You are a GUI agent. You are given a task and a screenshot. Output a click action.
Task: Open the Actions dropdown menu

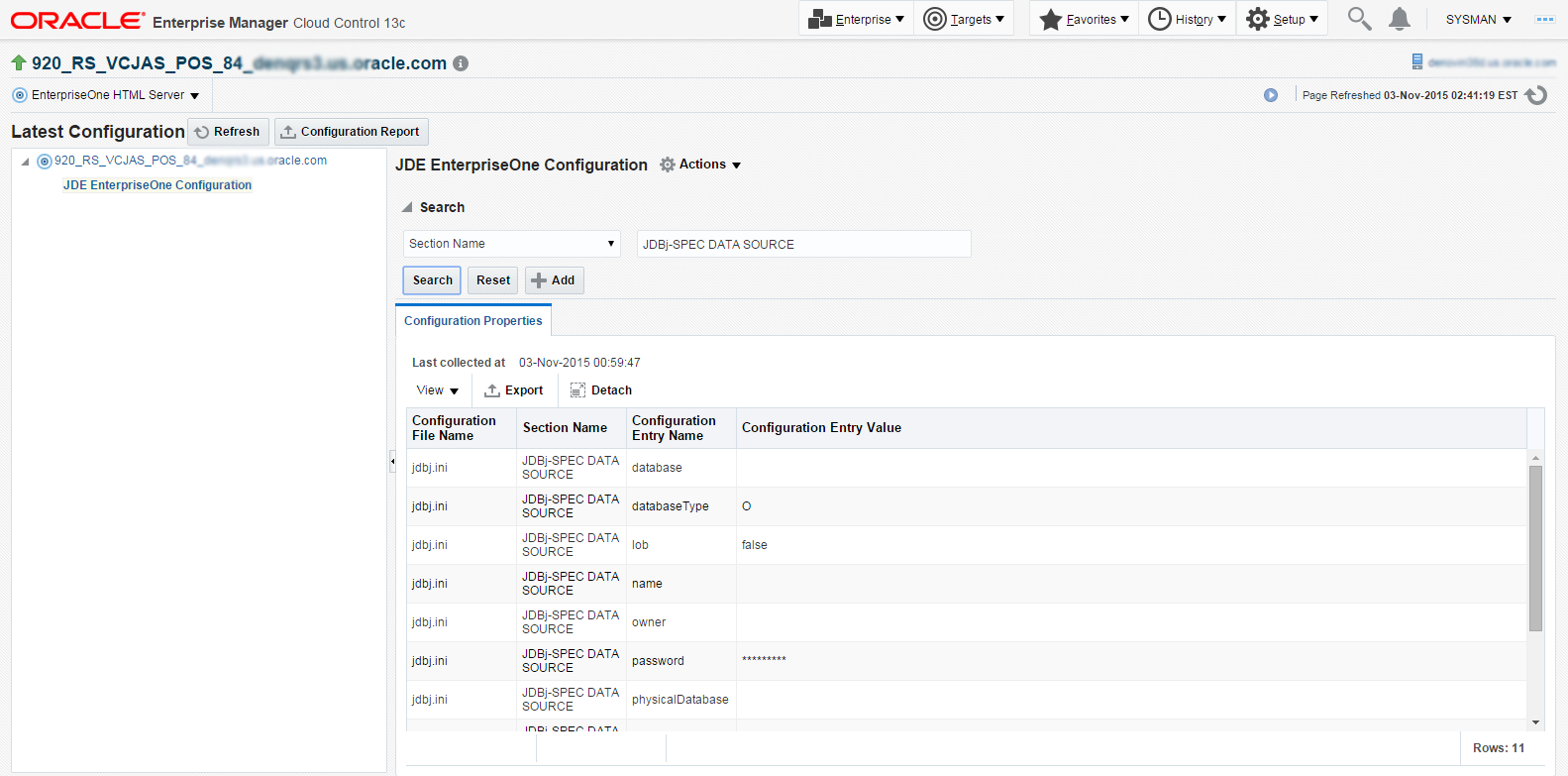point(701,165)
